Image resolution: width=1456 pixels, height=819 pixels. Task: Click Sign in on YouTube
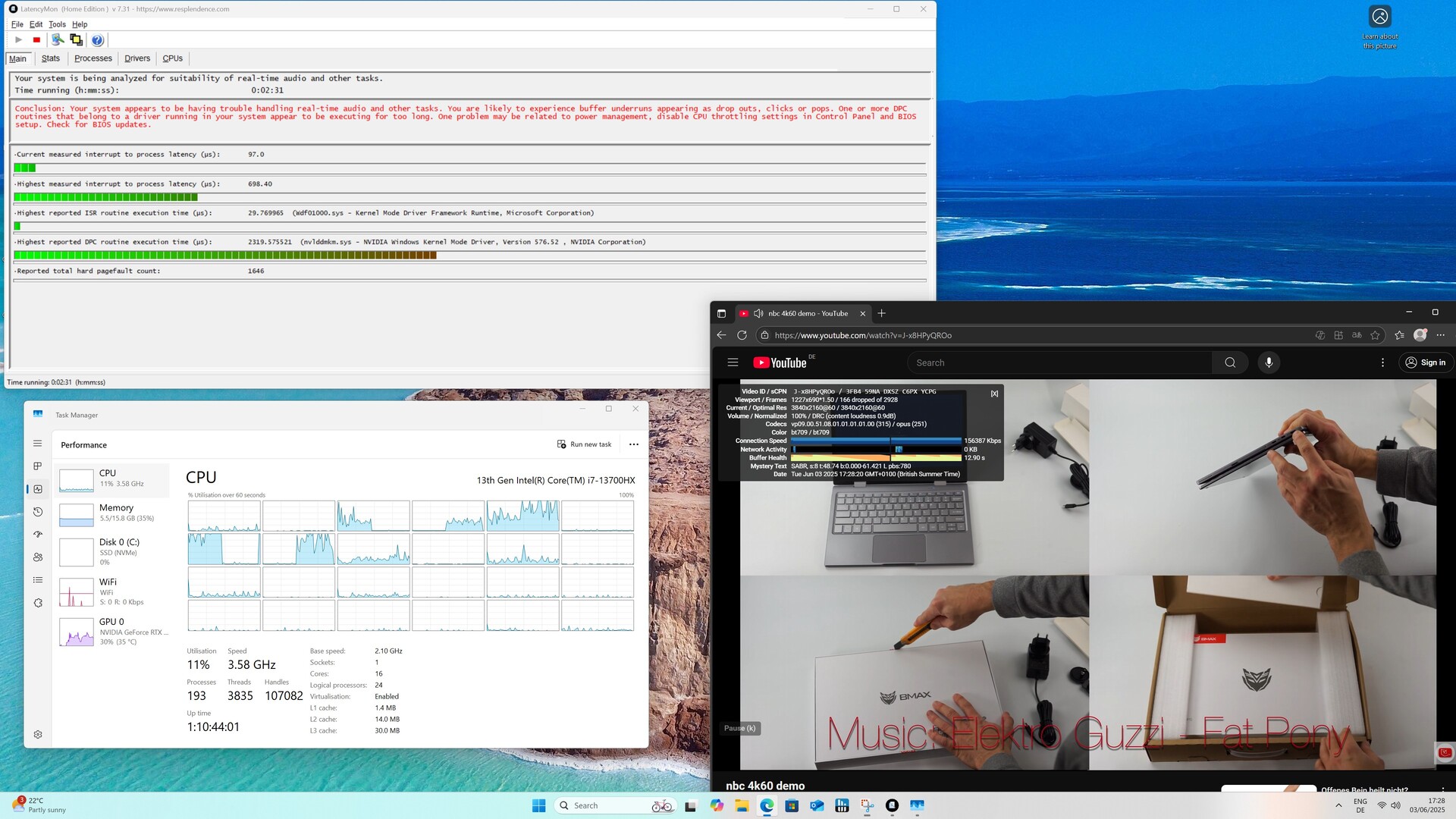tap(1425, 362)
